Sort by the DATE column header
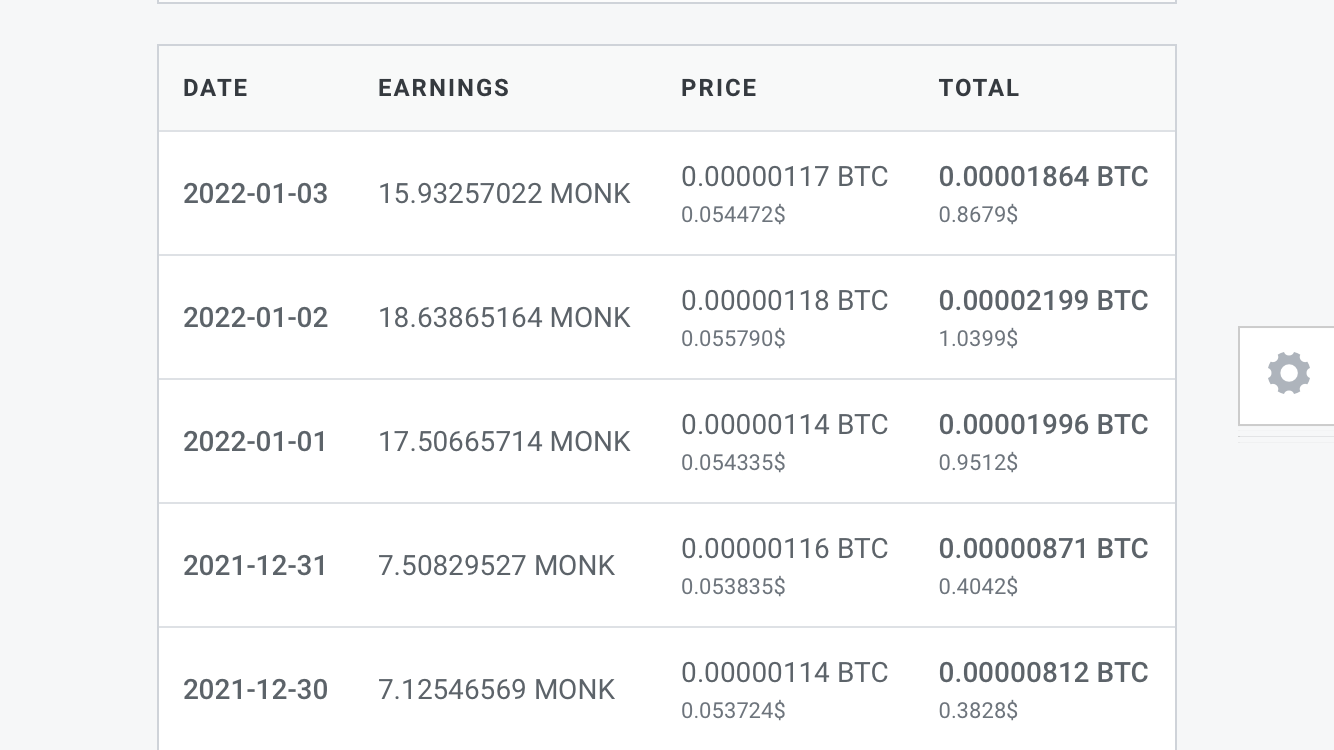 215,88
